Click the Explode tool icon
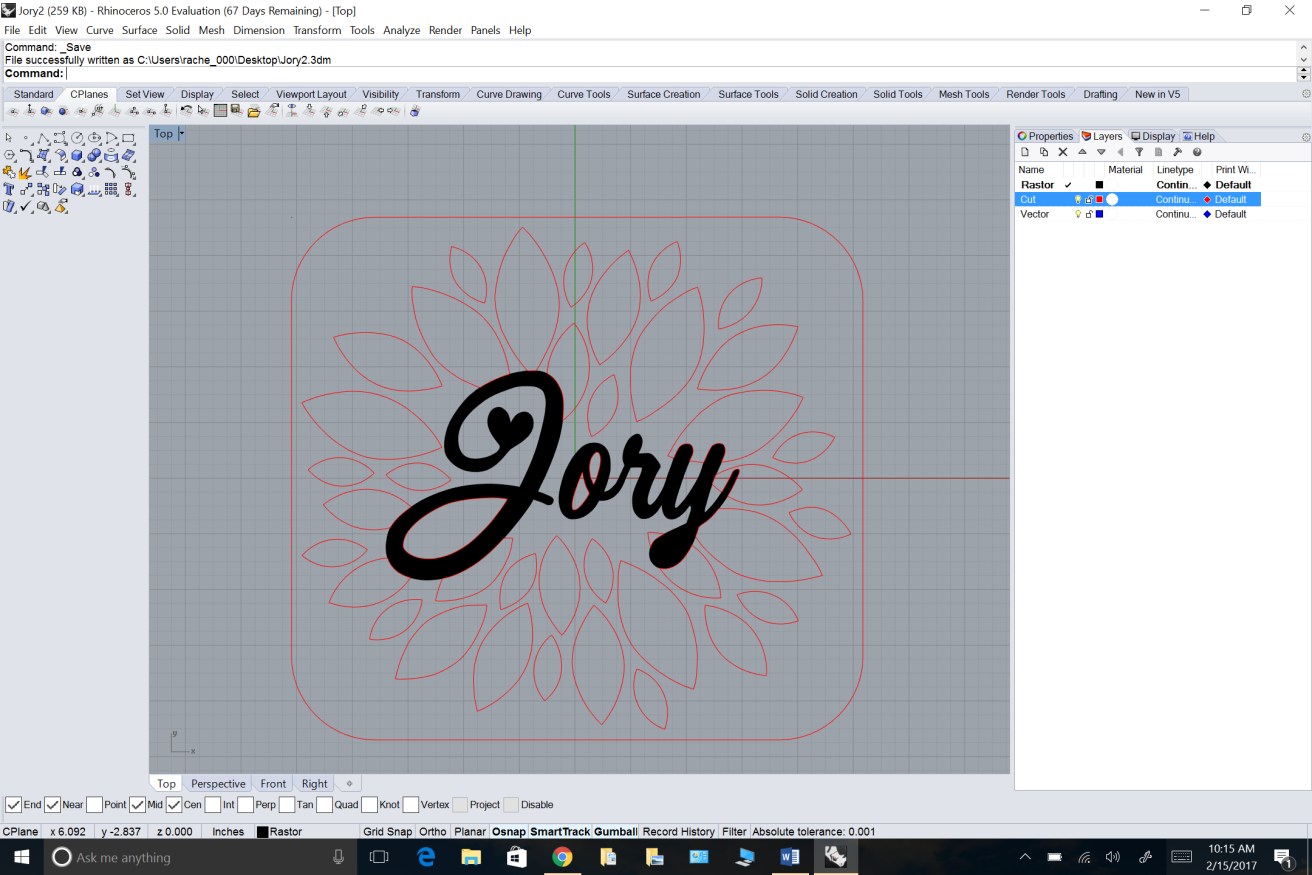 point(25,173)
